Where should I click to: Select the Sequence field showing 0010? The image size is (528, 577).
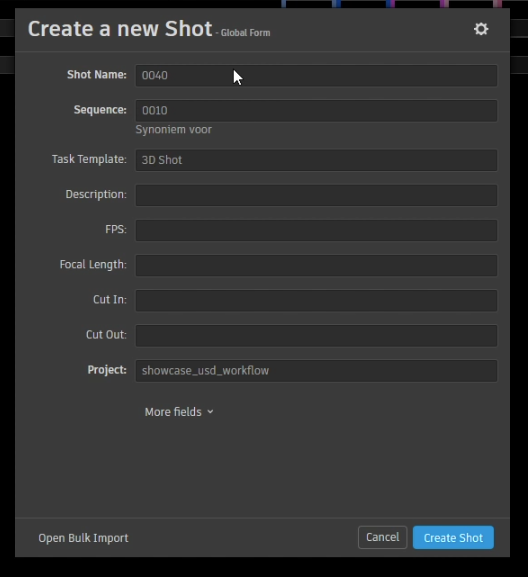[316, 111]
